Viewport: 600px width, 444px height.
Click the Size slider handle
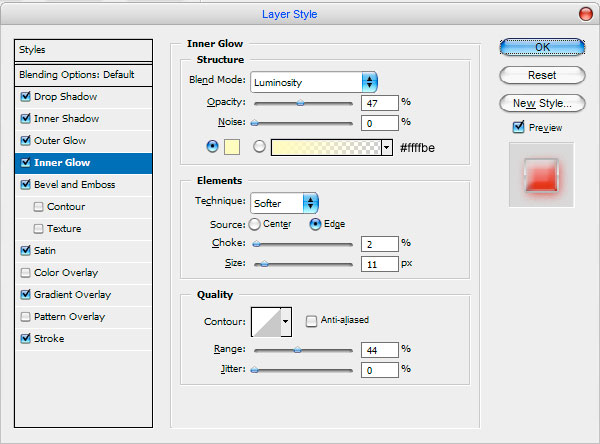(264, 264)
